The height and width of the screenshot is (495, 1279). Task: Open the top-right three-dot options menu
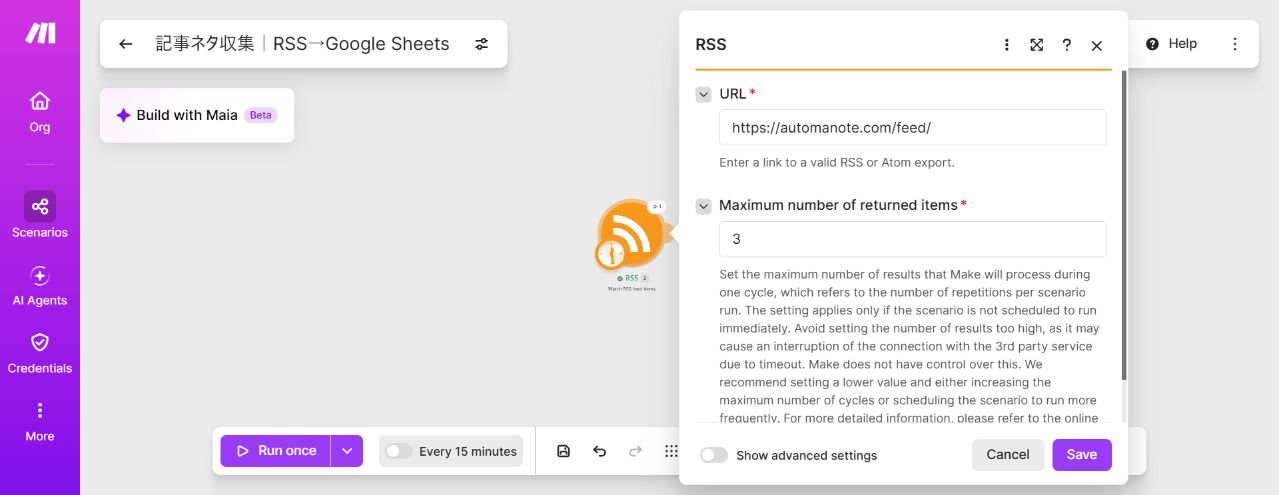click(x=1235, y=44)
